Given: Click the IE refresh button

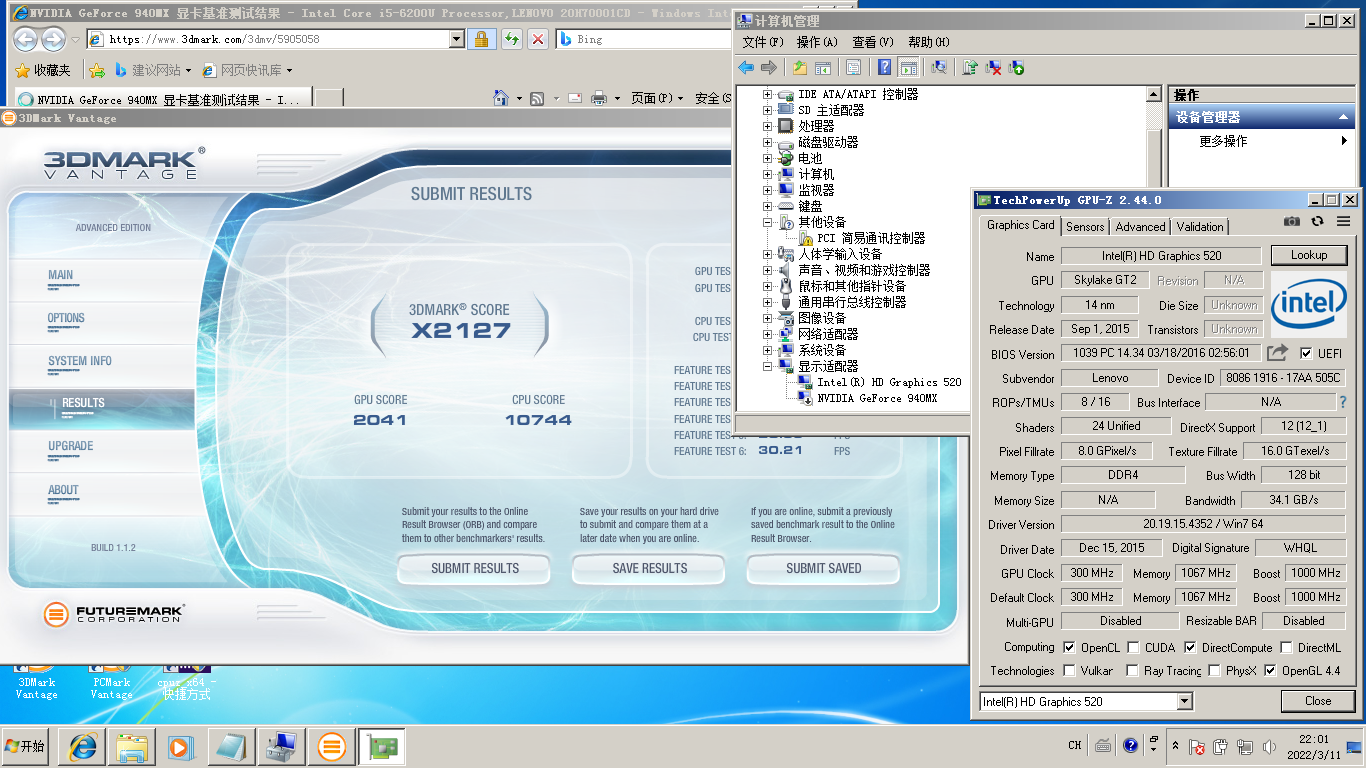Looking at the screenshot, I should click(x=512, y=39).
